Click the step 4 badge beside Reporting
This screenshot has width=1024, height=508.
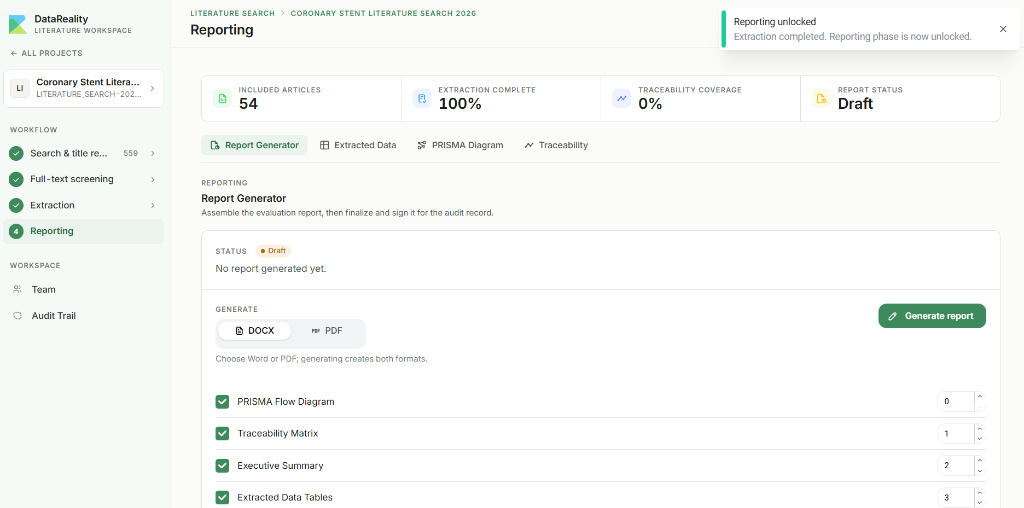[x=16, y=231]
